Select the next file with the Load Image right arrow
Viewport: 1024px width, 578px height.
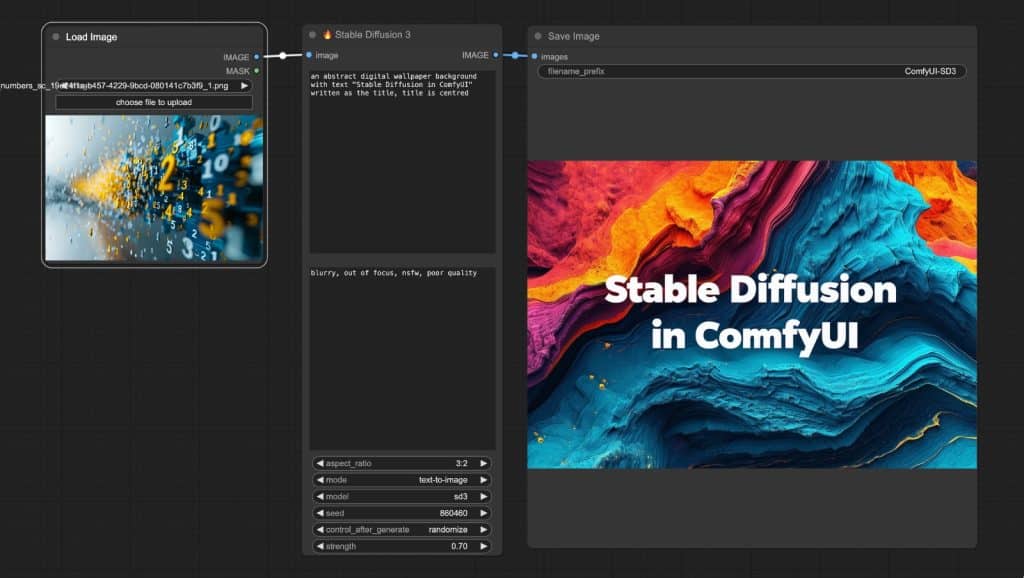coord(244,86)
